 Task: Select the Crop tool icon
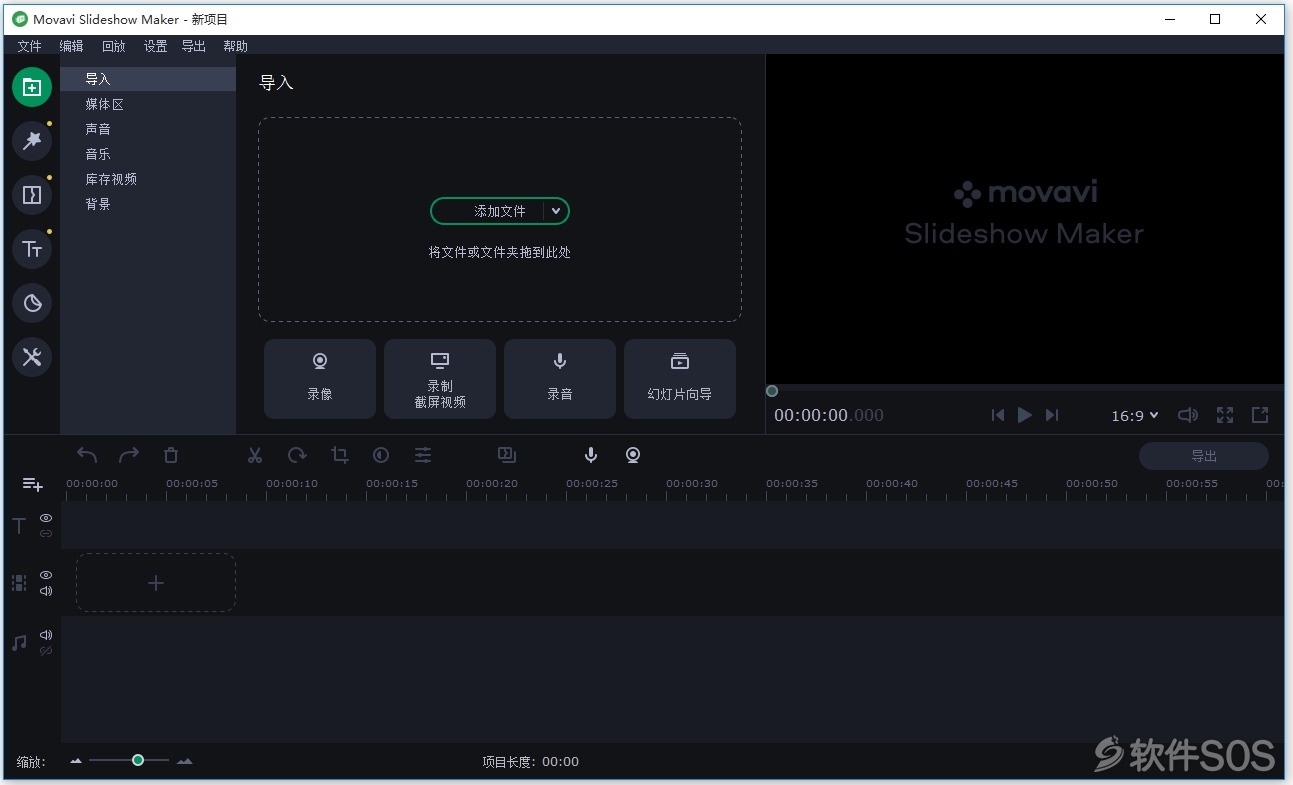click(x=339, y=455)
